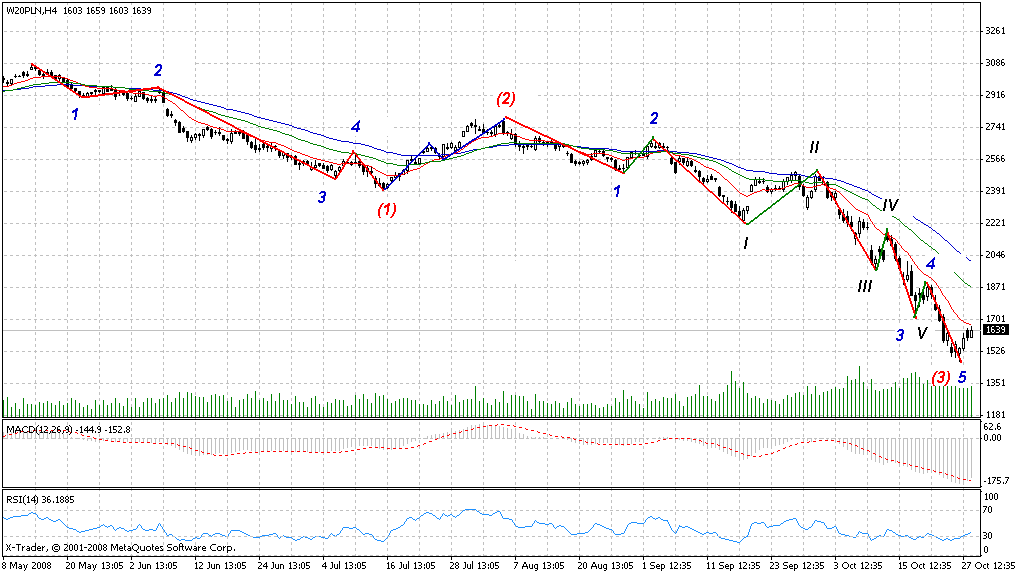The height and width of the screenshot is (573, 1018).
Task: Click the 1181 price axis label
Action: 995,414
